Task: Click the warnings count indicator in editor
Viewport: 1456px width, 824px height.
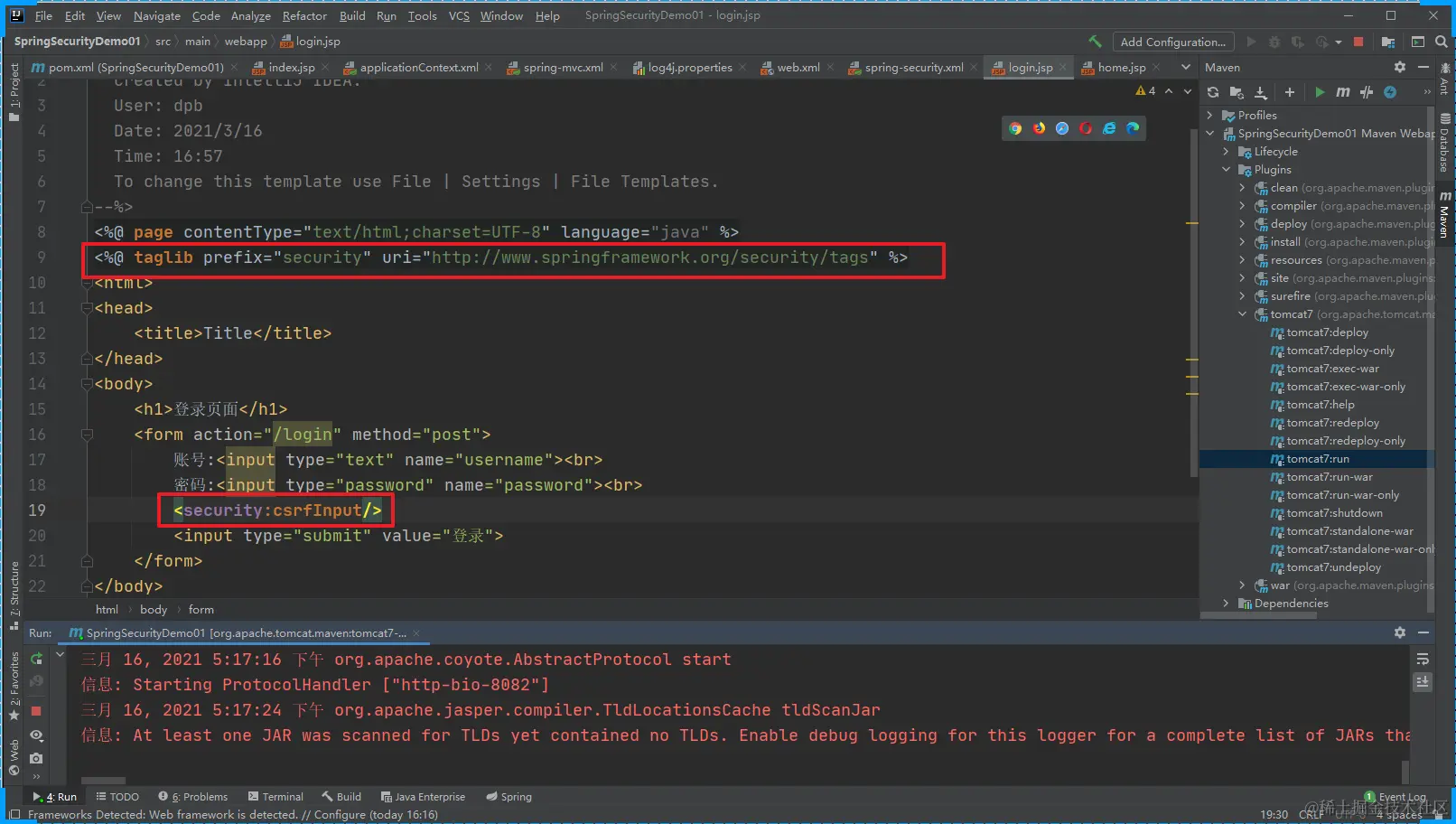Action: click(1145, 91)
